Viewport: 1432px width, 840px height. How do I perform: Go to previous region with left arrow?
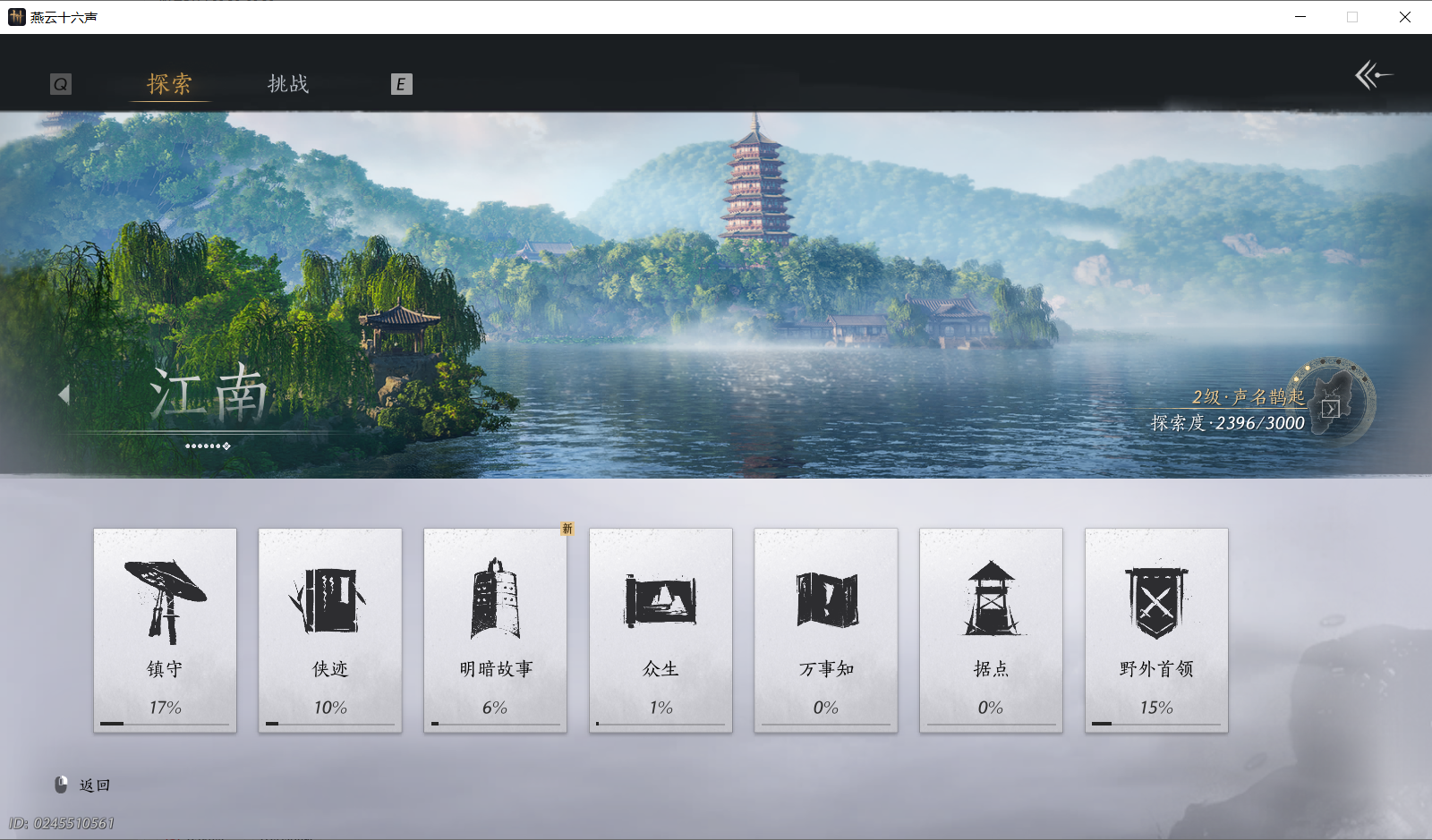pos(64,394)
